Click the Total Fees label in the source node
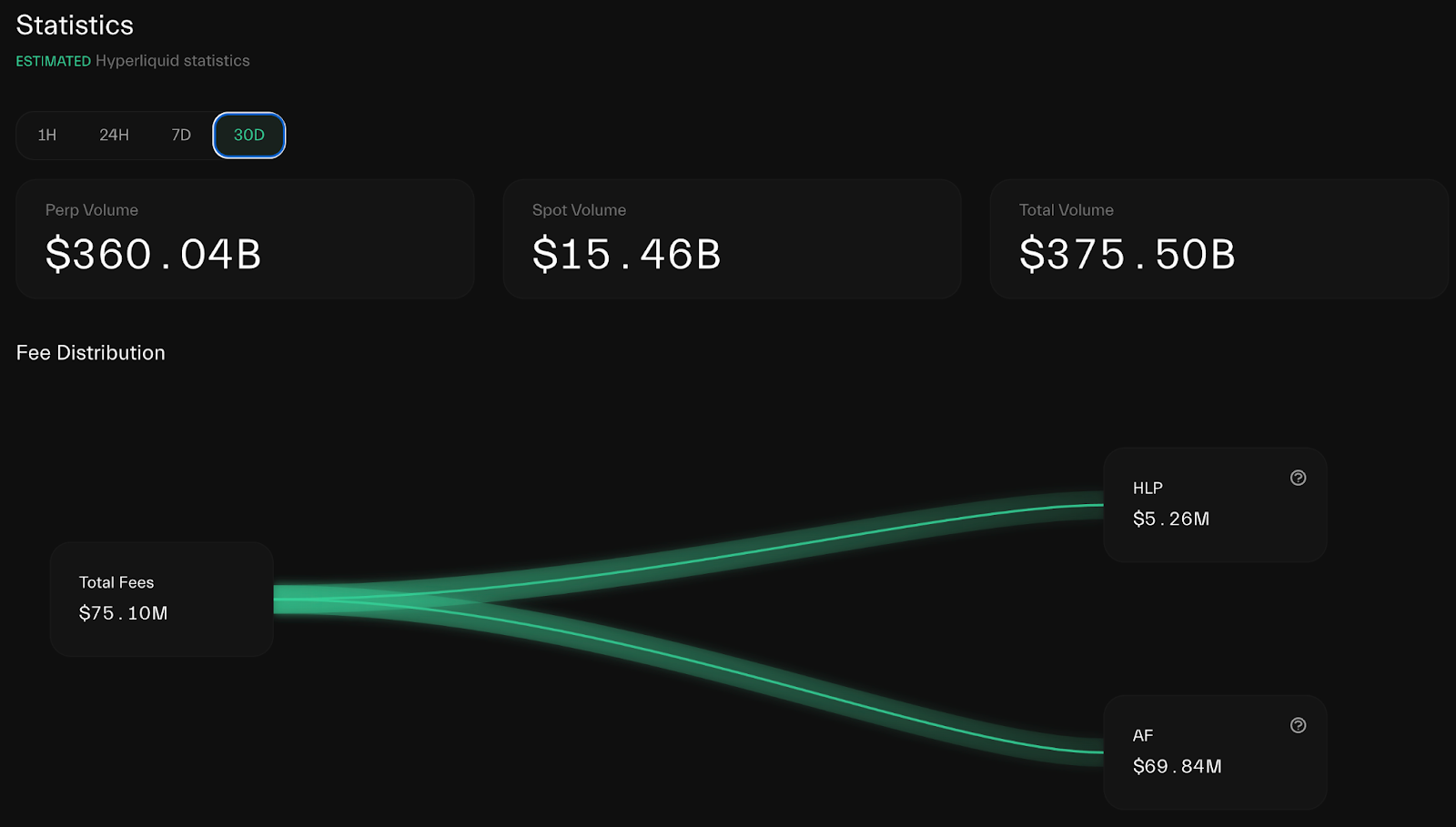Image resolution: width=1456 pixels, height=827 pixels. click(x=116, y=583)
